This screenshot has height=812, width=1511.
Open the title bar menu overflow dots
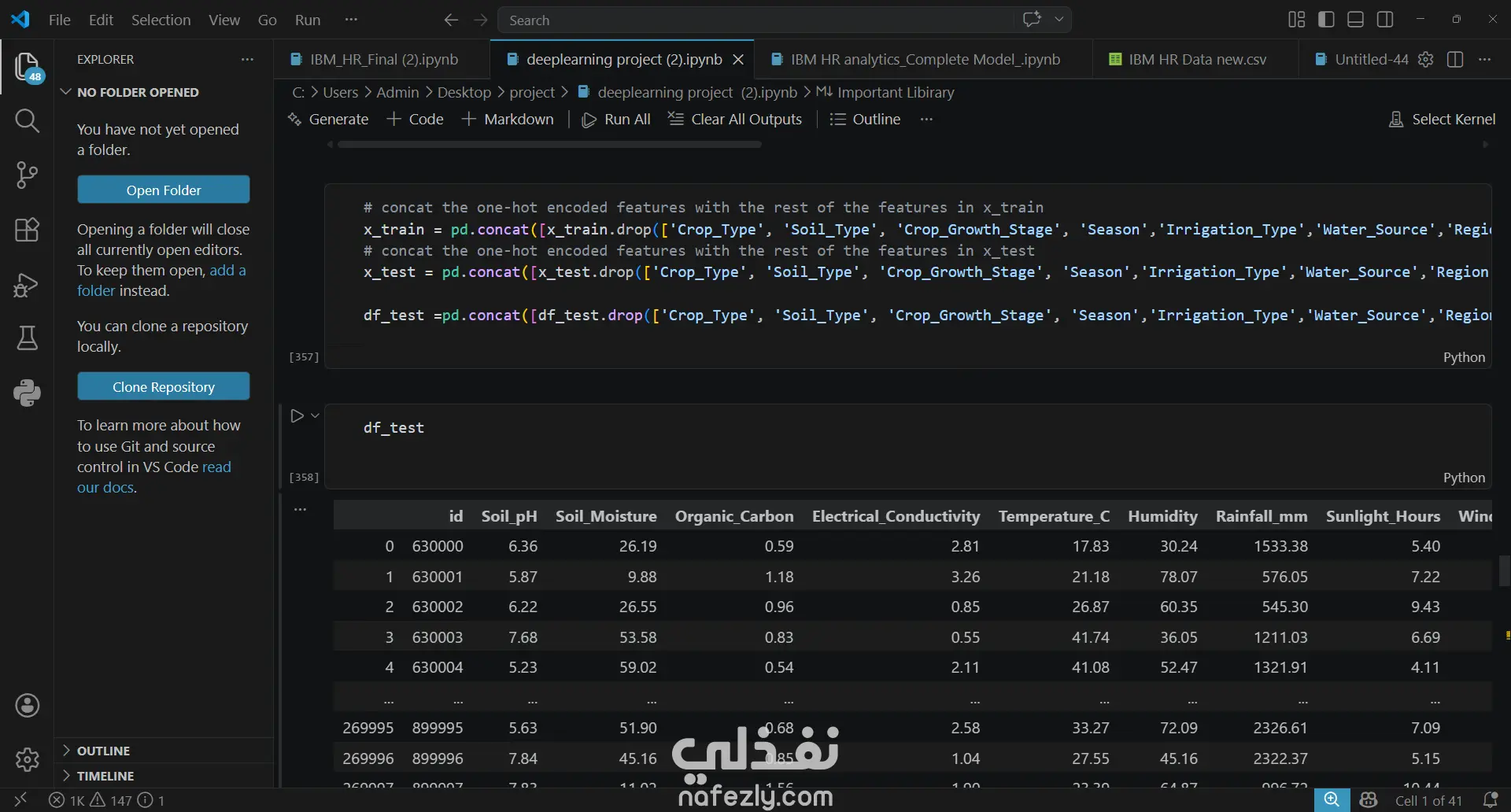tap(351, 20)
